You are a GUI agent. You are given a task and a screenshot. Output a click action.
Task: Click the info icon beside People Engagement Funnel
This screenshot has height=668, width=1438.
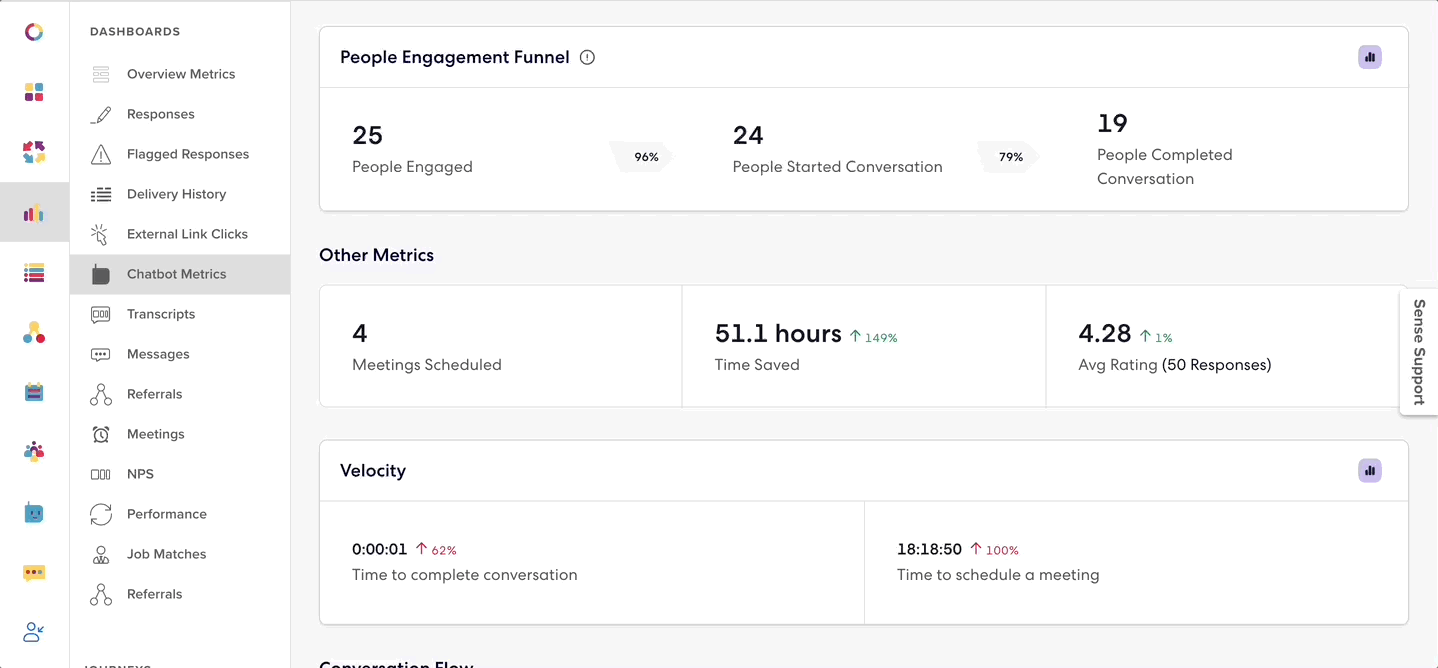point(587,57)
